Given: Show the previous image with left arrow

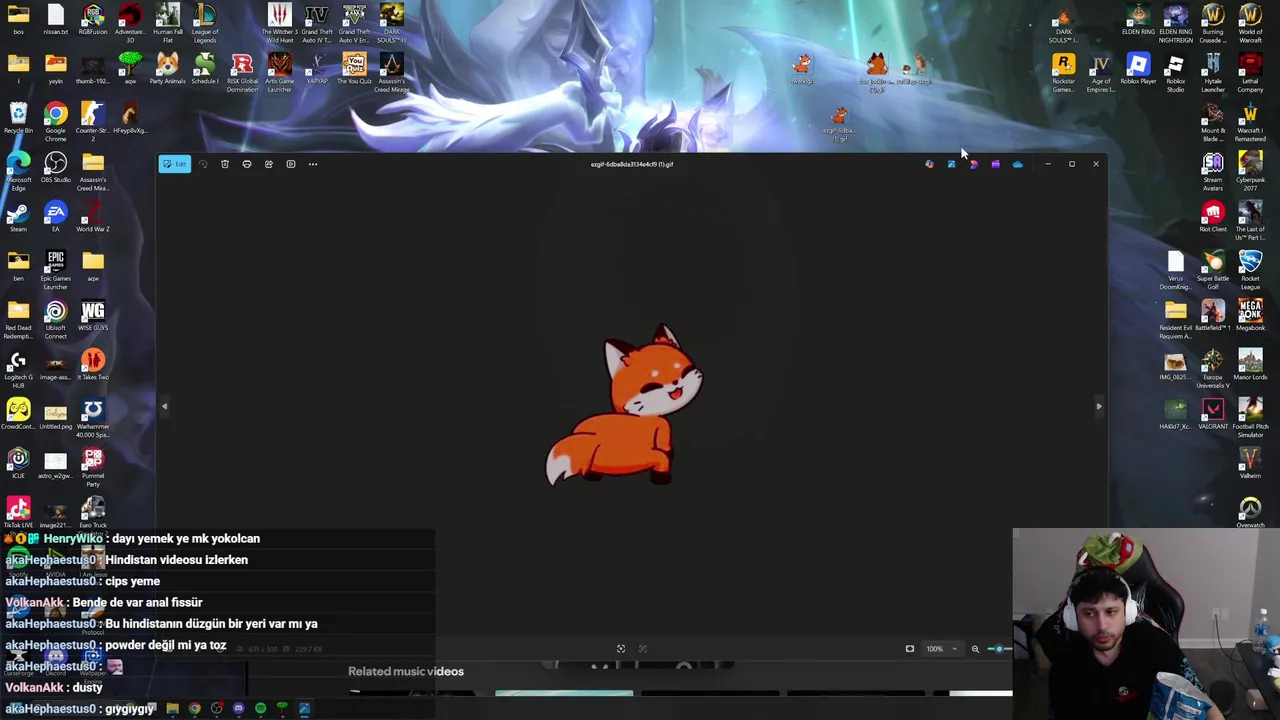Looking at the screenshot, I should pyautogui.click(x=165, y=406).
